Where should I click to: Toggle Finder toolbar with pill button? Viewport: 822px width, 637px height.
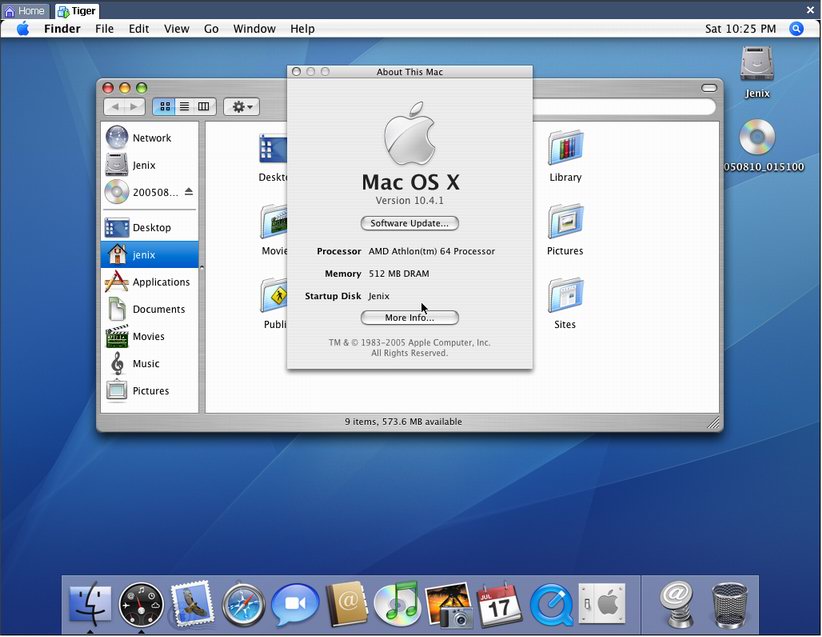(x=709, y=88)
